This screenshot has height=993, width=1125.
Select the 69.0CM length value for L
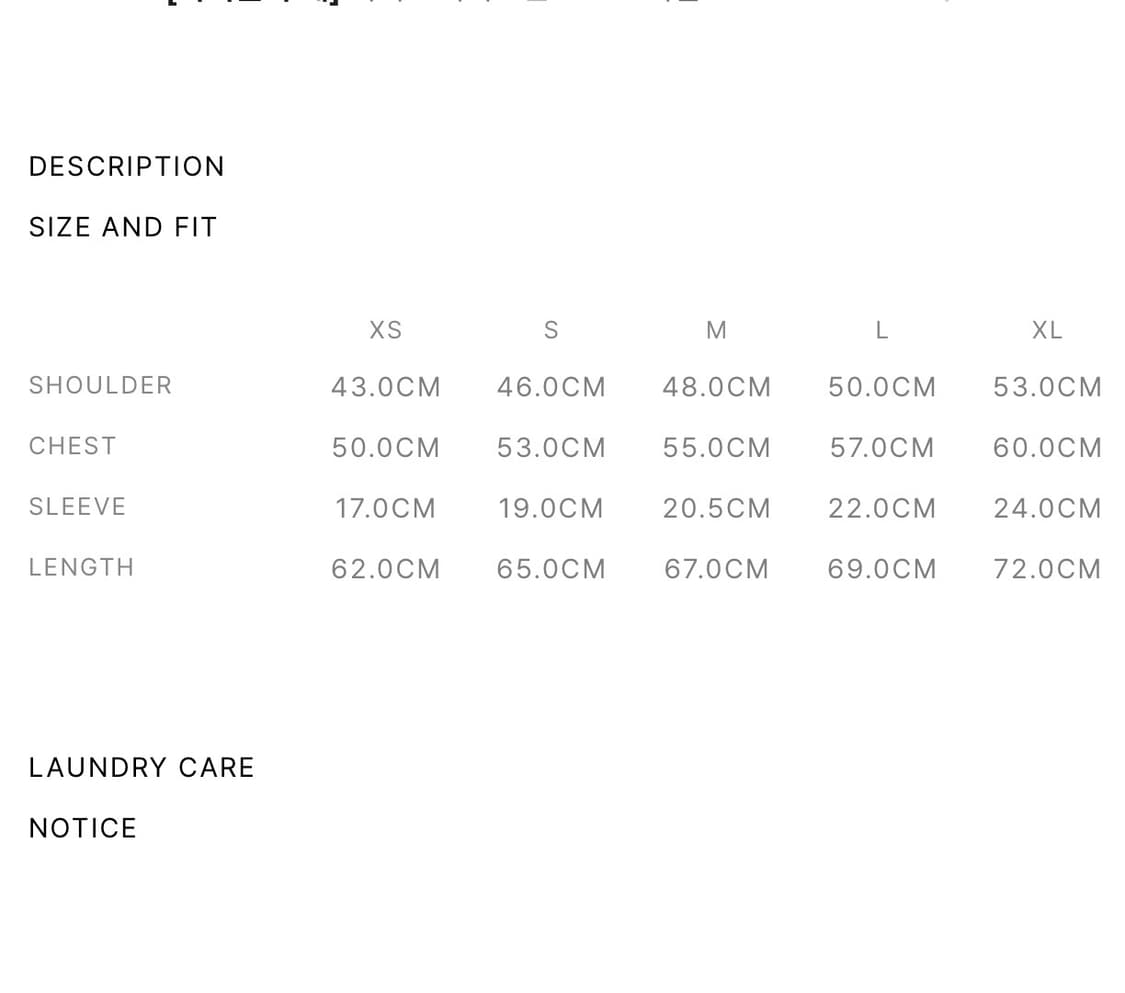[x=882, y=569]
